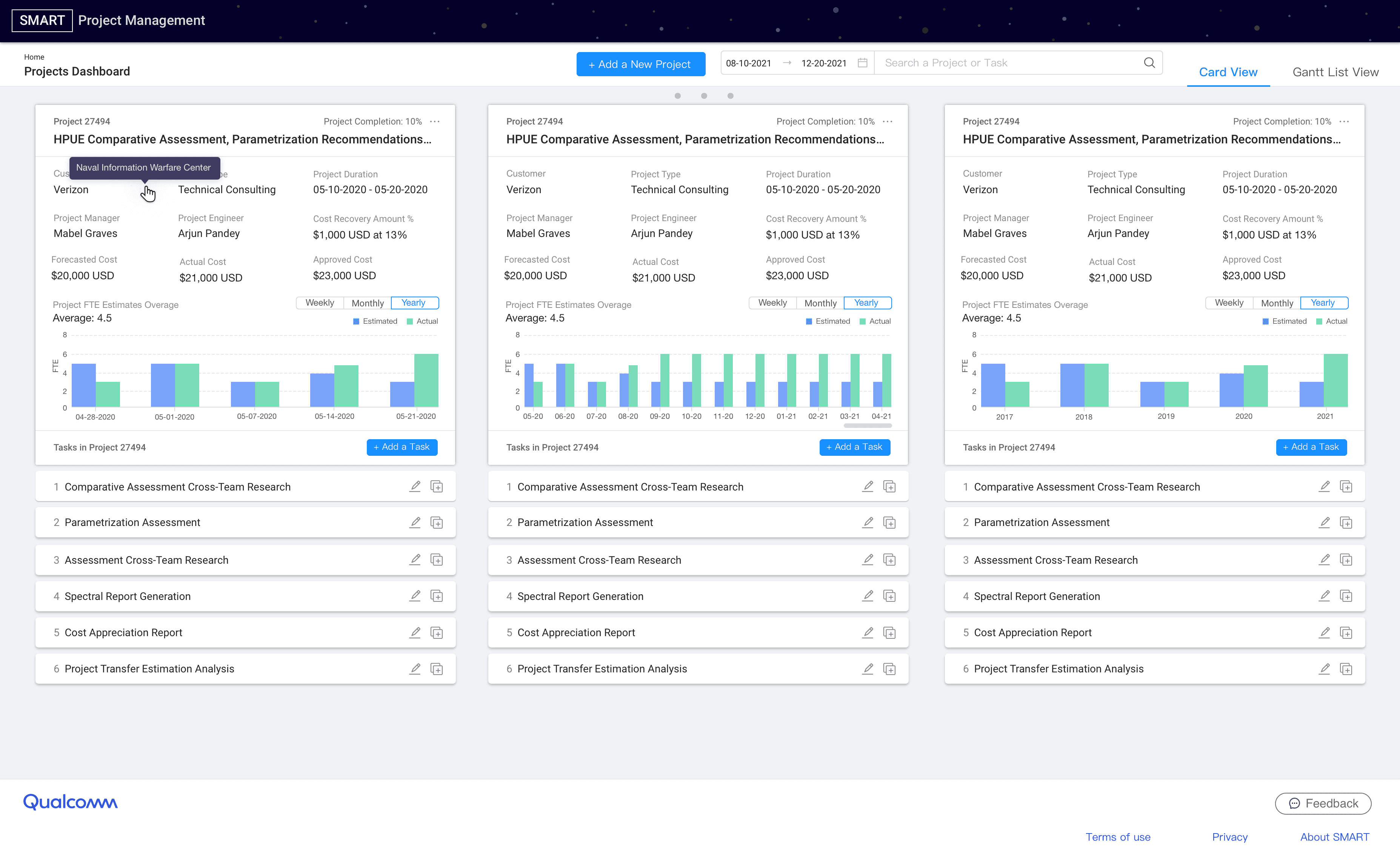Open About SMART link
1400x855 pixels.
[1335, 837]
